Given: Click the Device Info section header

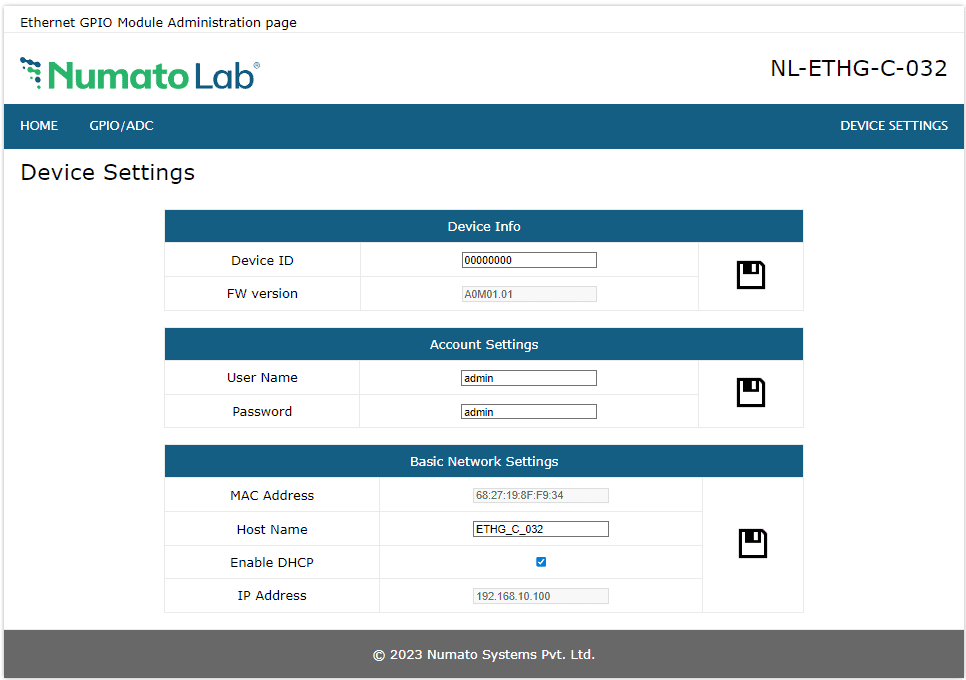Looking at the screenshot, I should pos(484,227).
